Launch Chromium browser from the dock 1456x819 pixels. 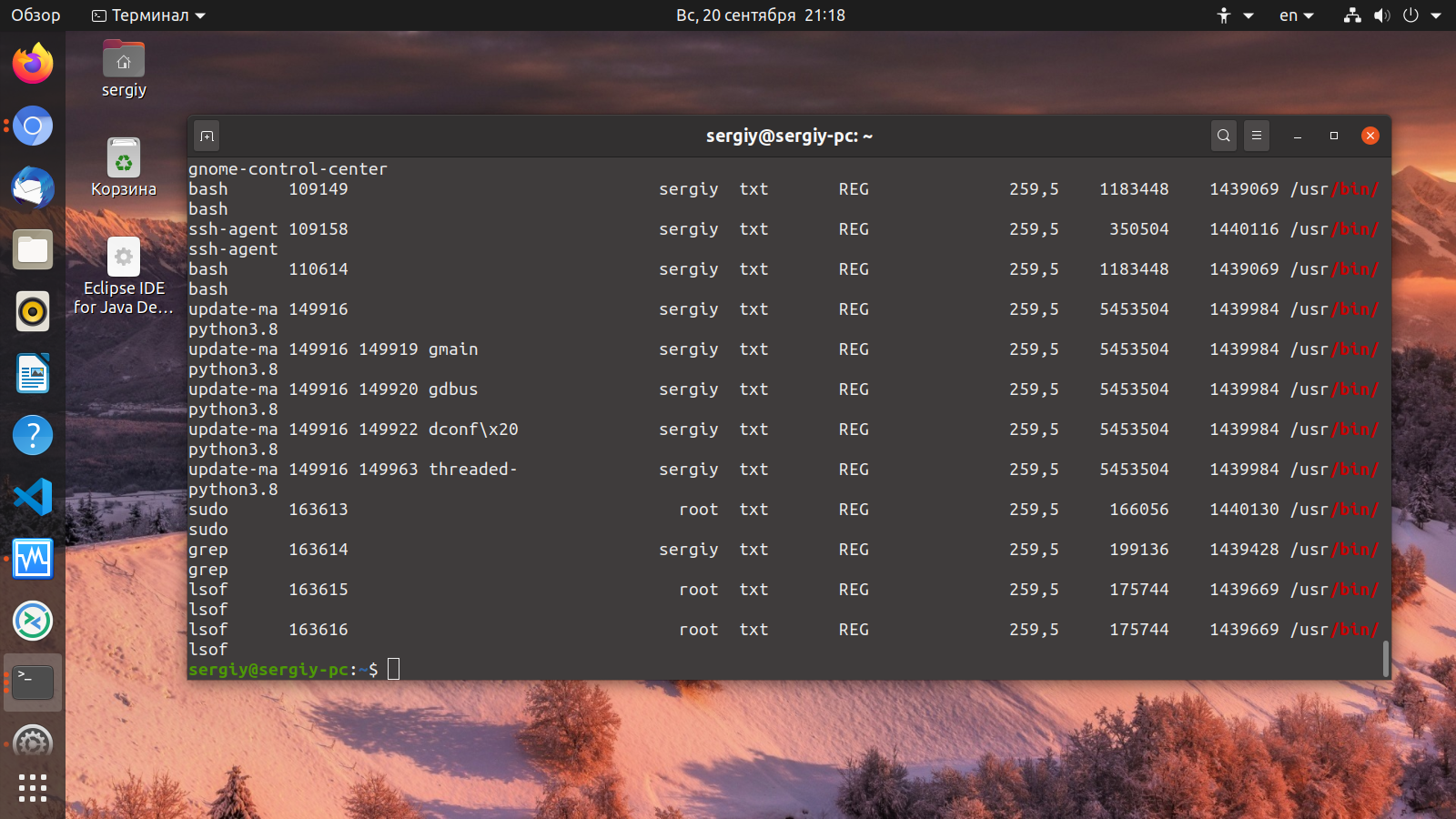(33, 126)
